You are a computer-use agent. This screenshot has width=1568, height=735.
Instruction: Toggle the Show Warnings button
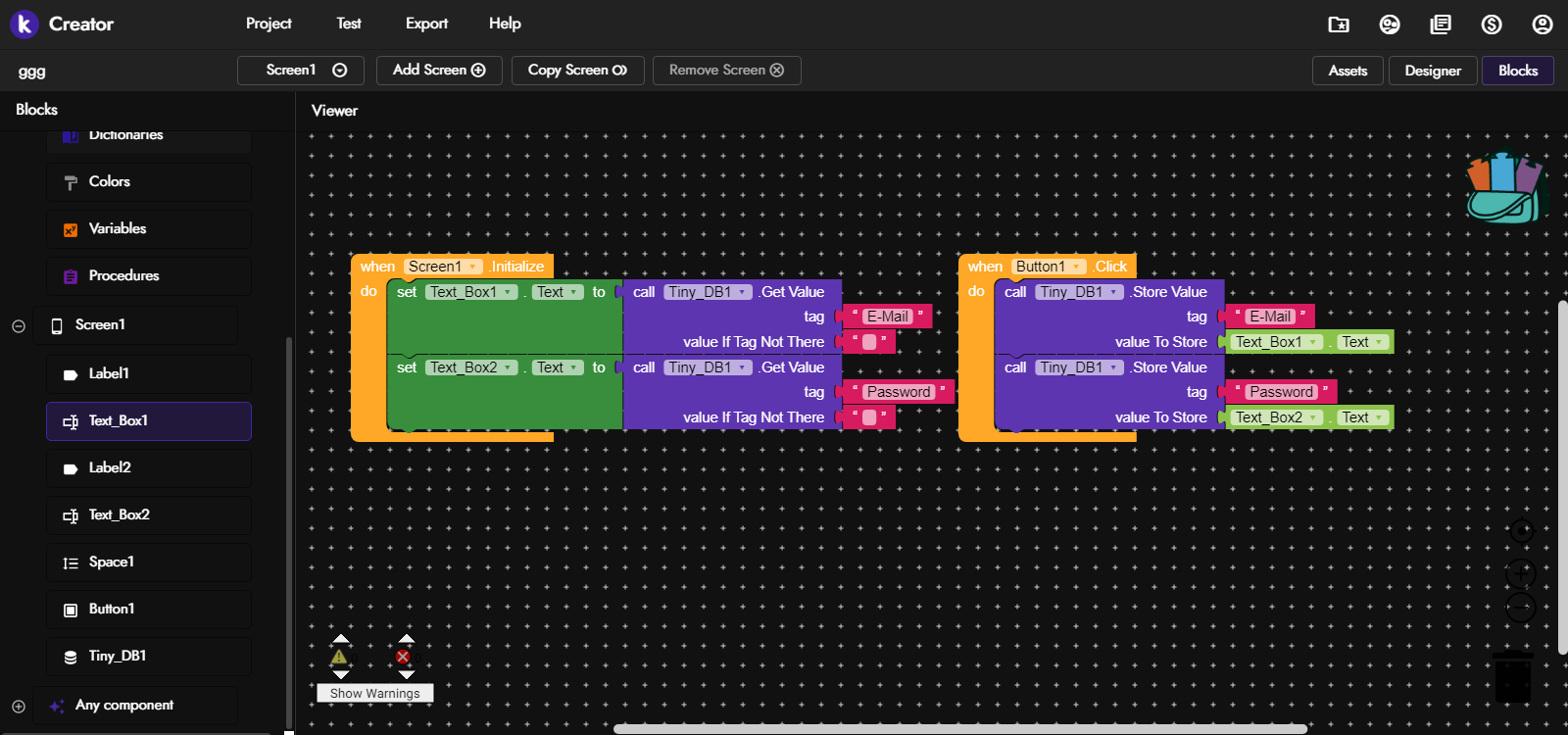coord(374,693)
